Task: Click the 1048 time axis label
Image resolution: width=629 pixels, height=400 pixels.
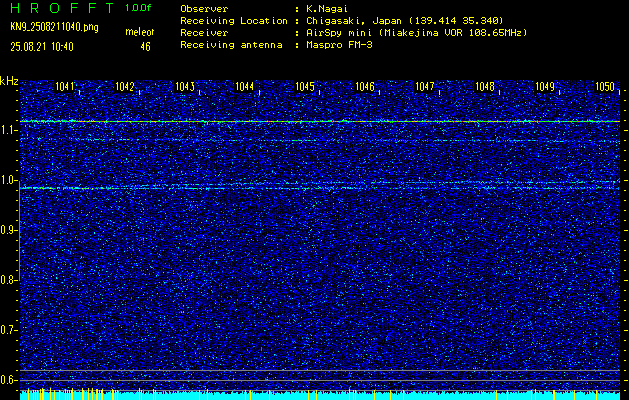Action: click(x=485, y=86)
